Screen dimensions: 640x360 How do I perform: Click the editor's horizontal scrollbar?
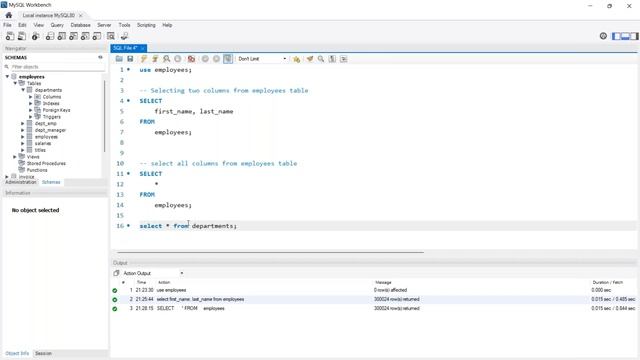pos(270,252)
